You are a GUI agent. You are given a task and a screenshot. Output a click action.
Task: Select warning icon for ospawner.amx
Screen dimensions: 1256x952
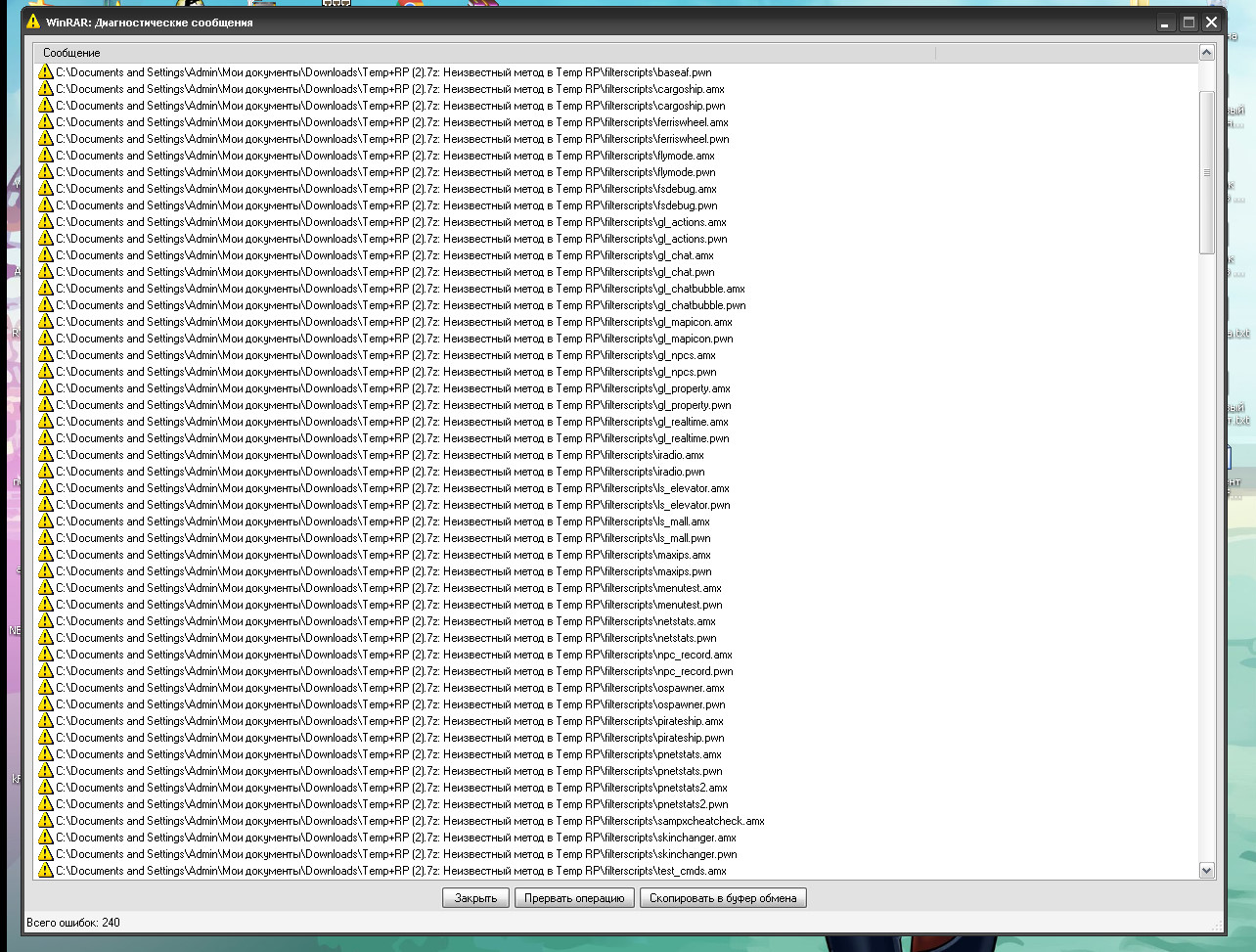[46, 688]
